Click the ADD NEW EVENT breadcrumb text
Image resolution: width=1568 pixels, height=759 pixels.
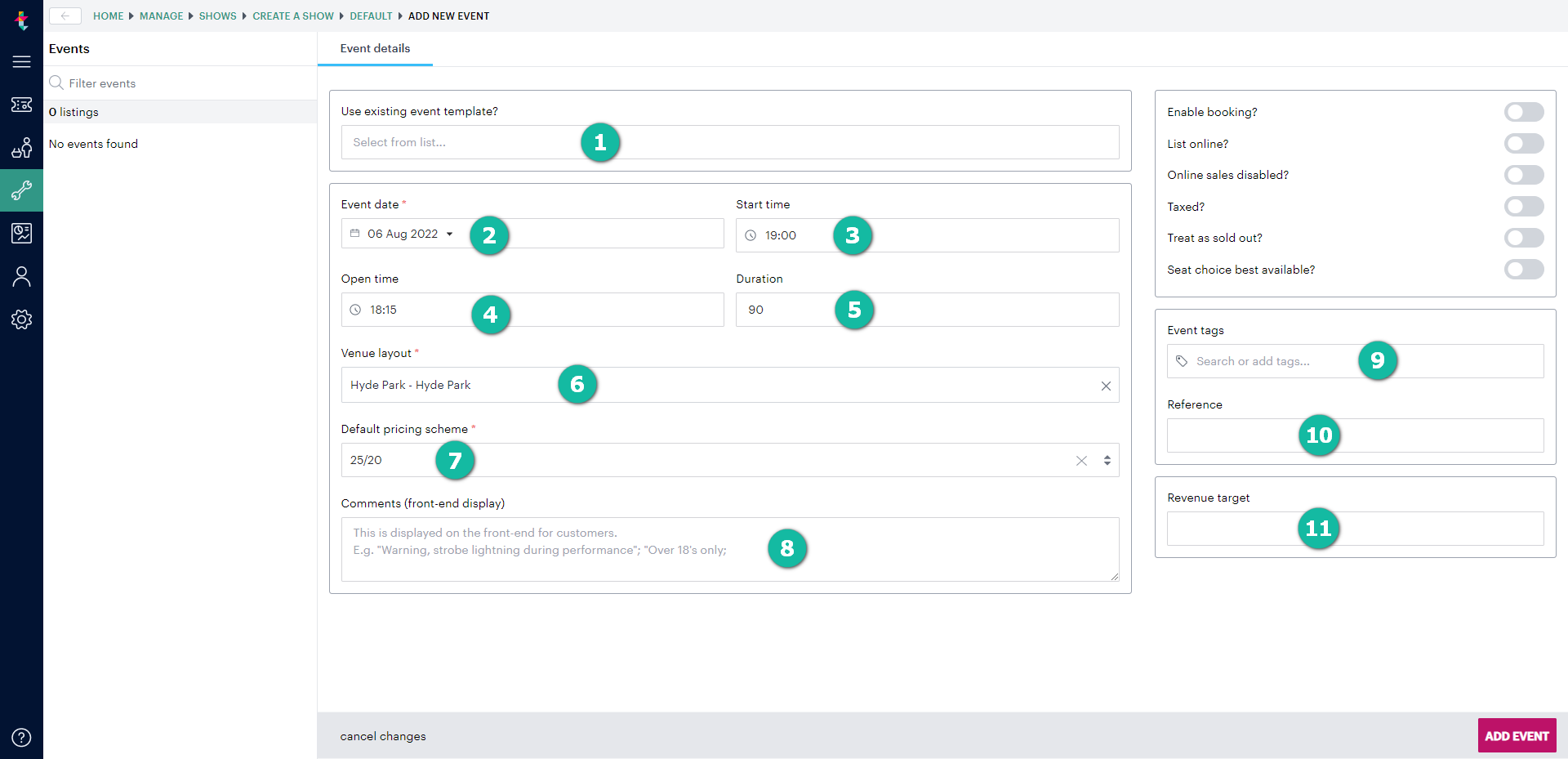(448, 16)
